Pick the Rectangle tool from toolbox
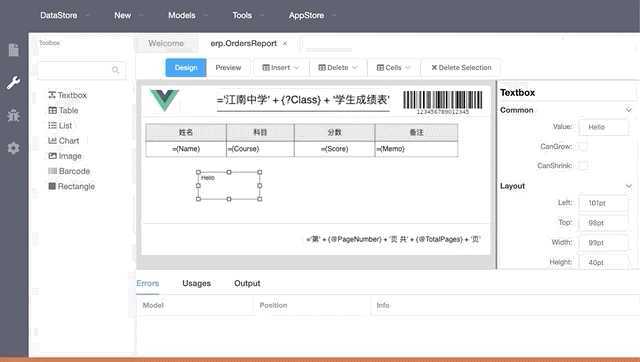The height and width of the screenshot is (362, 640). tap(71, 187)
